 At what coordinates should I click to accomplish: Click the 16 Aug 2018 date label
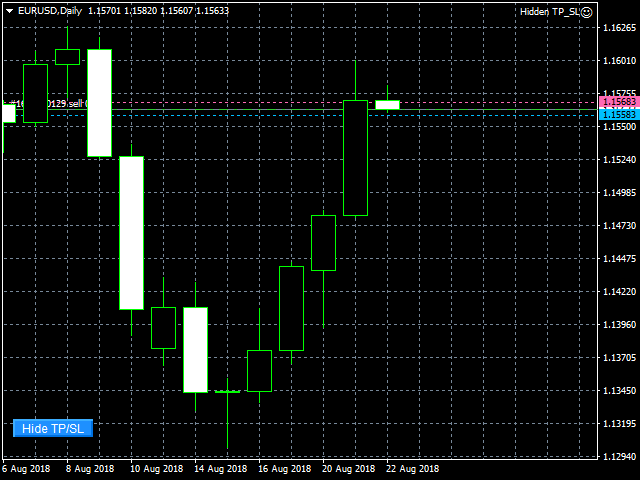[284, 469]
